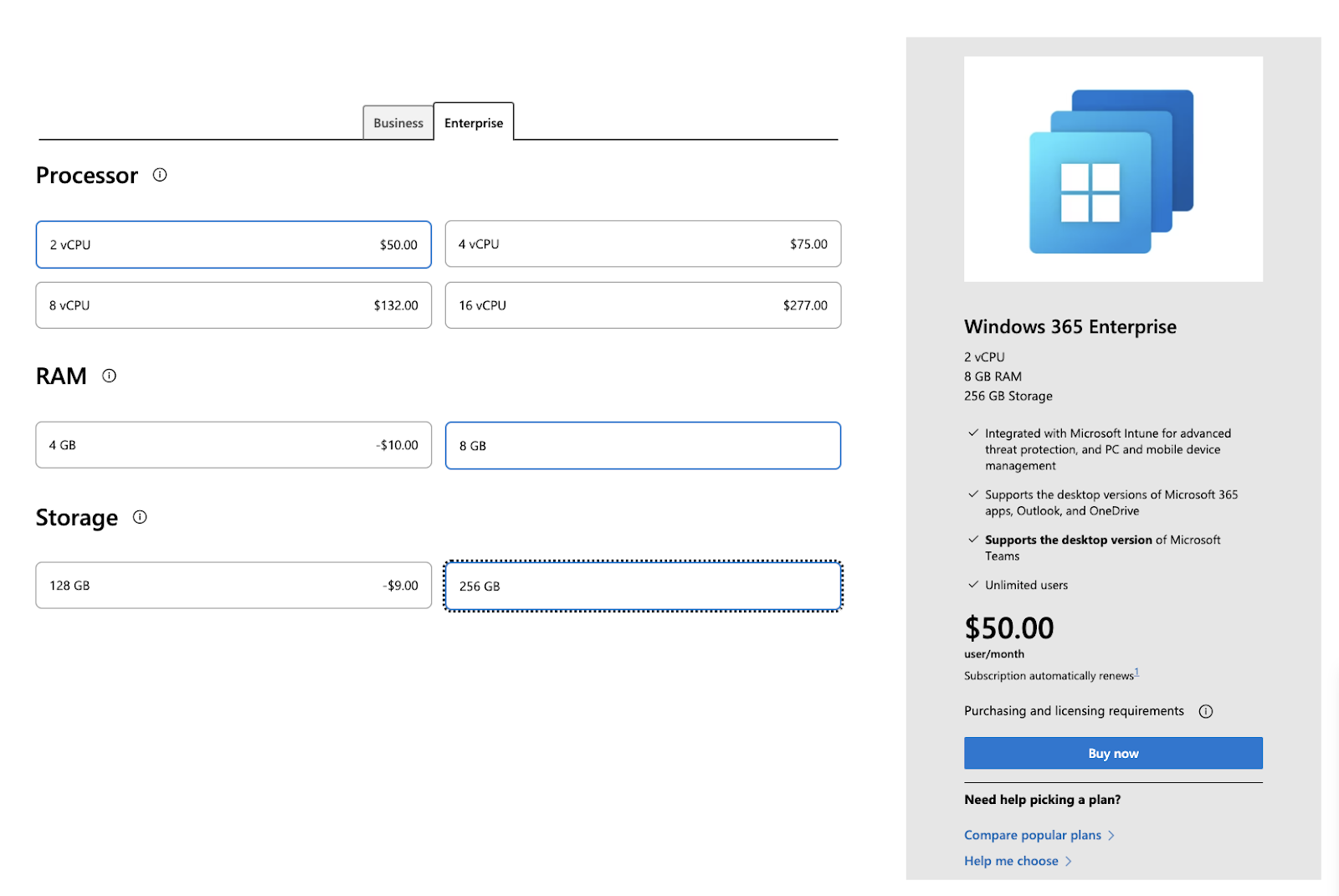Choose the 8 GB RAM option
The image size is (1339, 896).
[643, 446]
